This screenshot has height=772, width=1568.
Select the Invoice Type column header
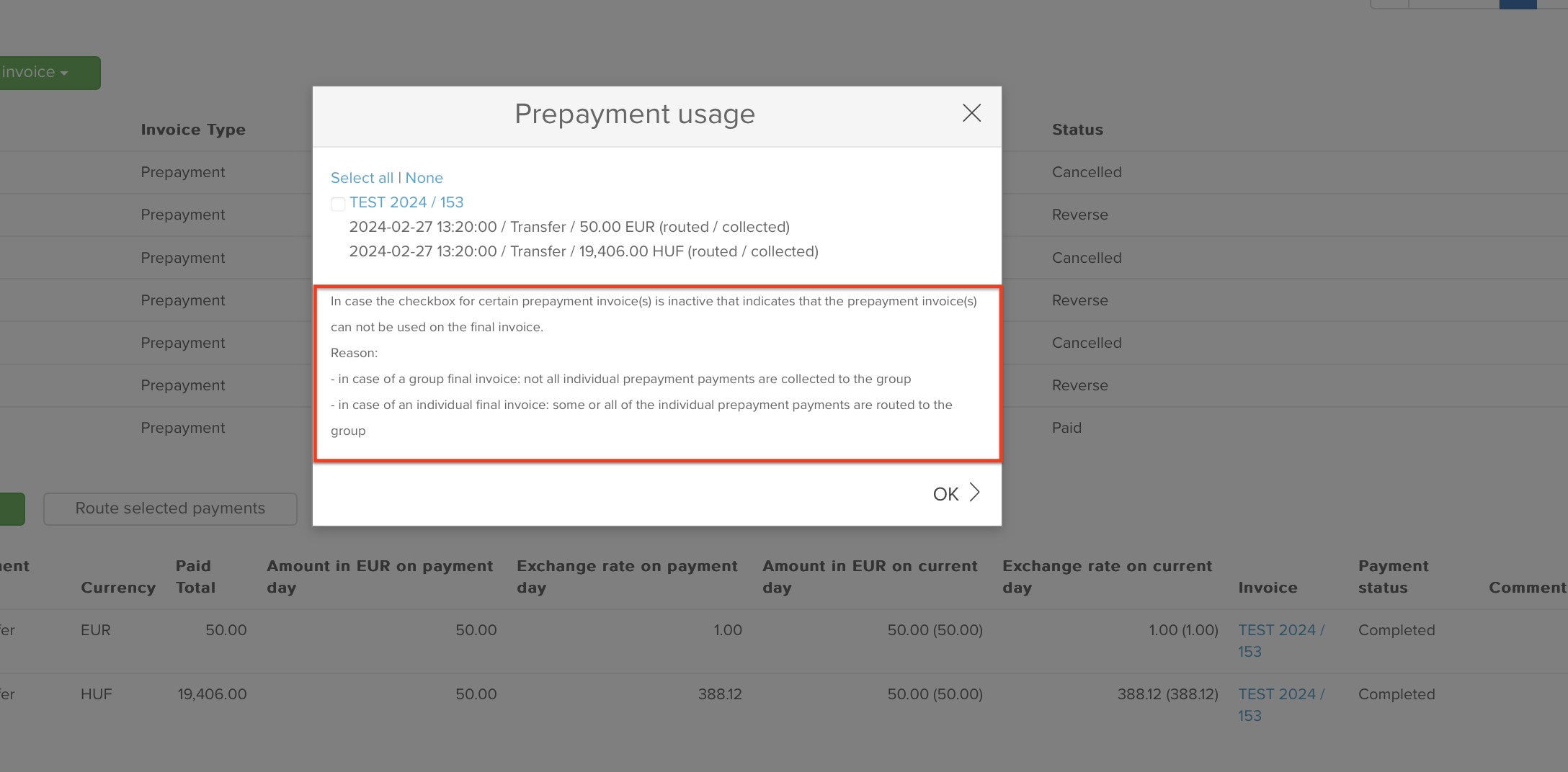tap(193, 130)
